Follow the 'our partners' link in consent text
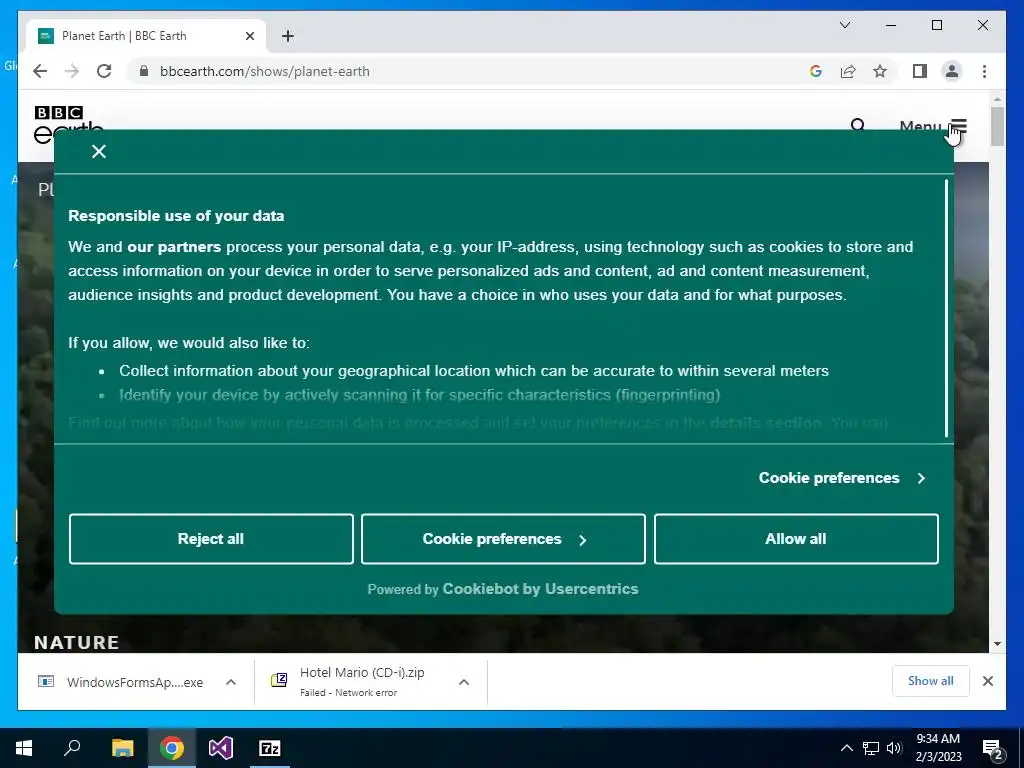Image resolution: width=1024 pixels, height=768 pixels. [x=174, y=247]
